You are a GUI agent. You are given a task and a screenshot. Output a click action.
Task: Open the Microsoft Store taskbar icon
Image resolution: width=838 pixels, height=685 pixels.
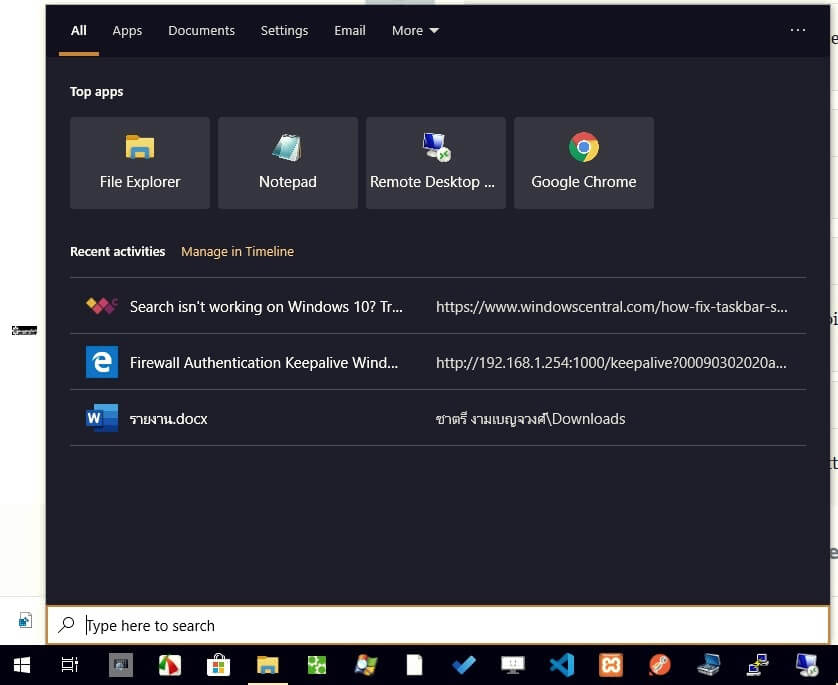[219, 665]
